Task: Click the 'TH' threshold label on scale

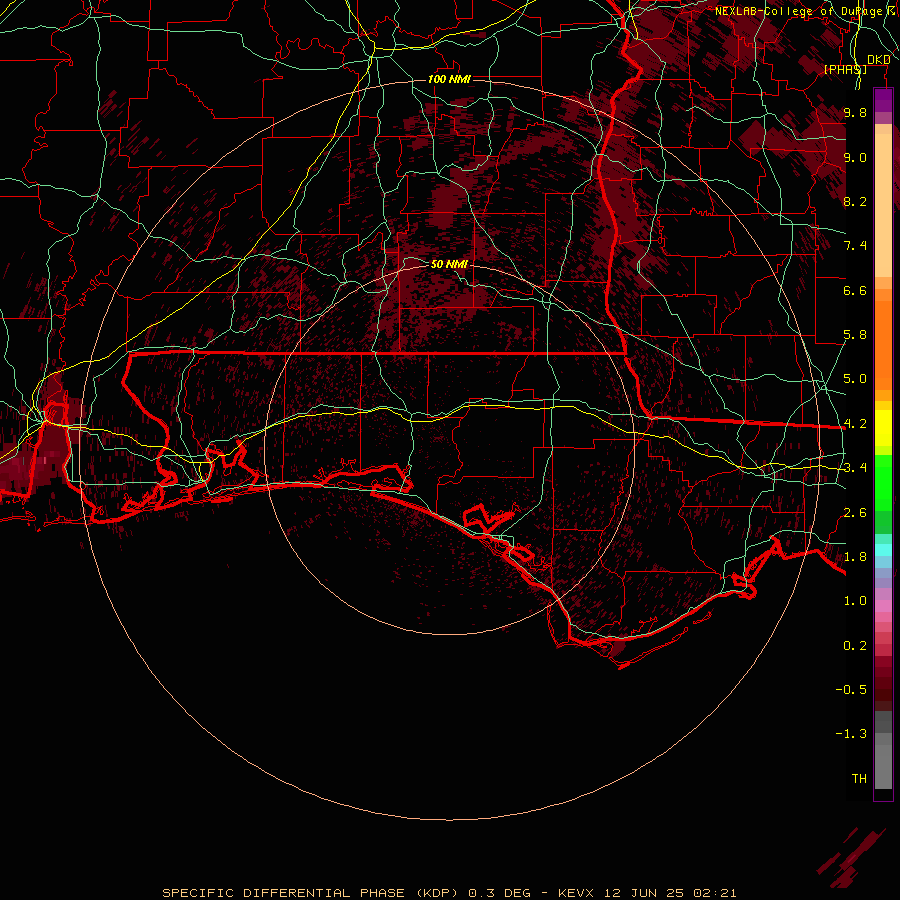Action: (859, 779)
